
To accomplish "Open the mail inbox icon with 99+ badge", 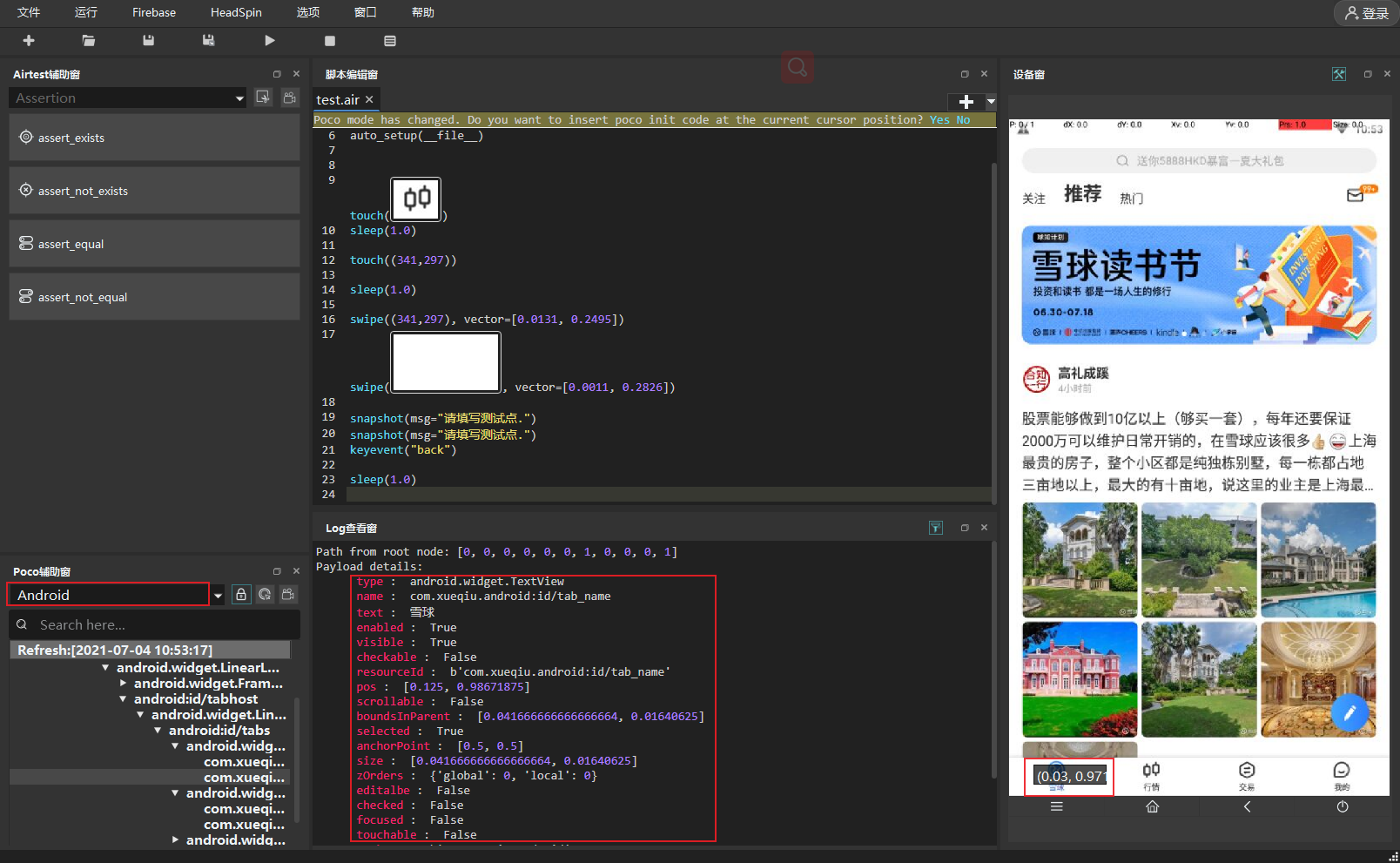I will click(1357, 195).
